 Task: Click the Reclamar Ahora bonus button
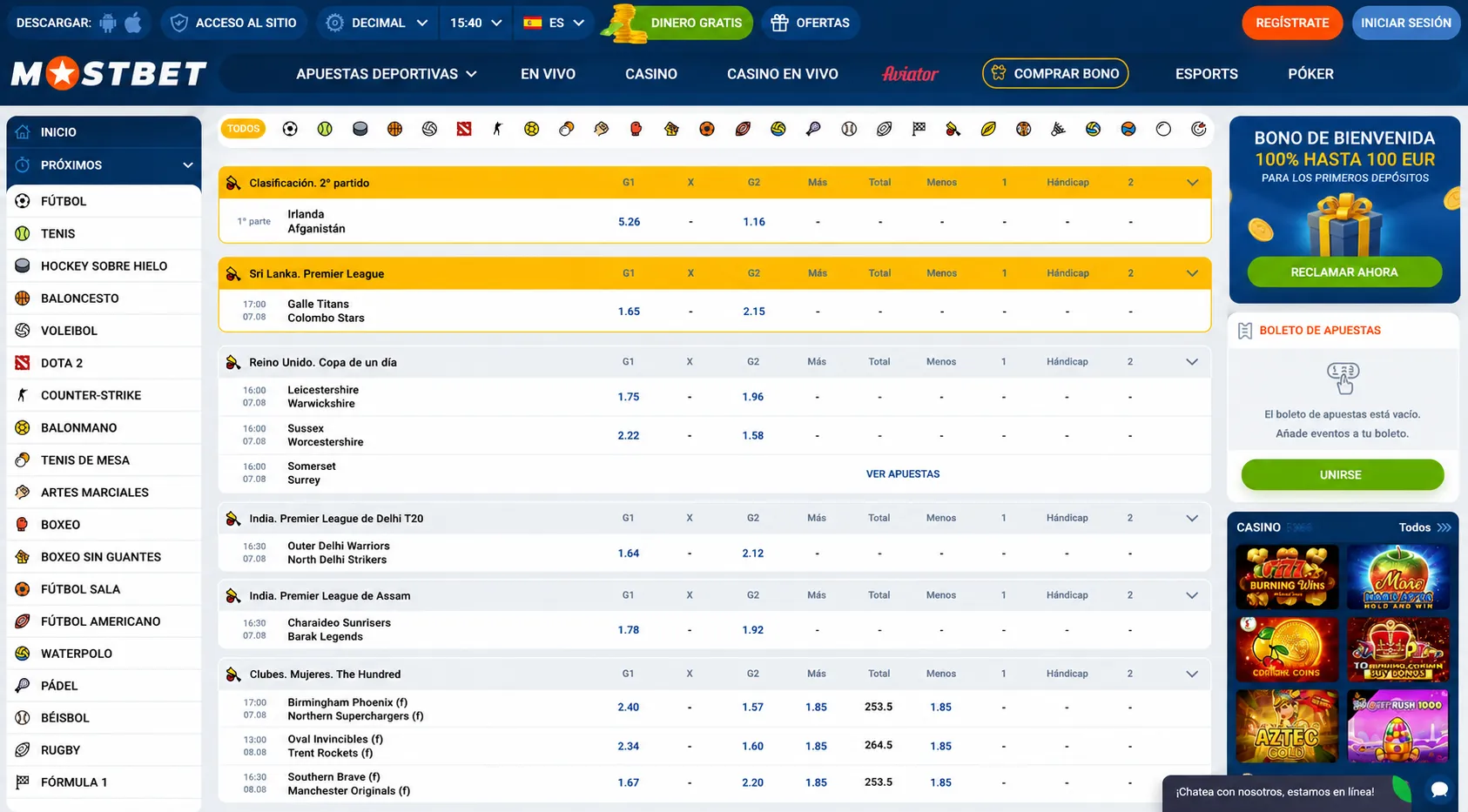coord(1344,272)
